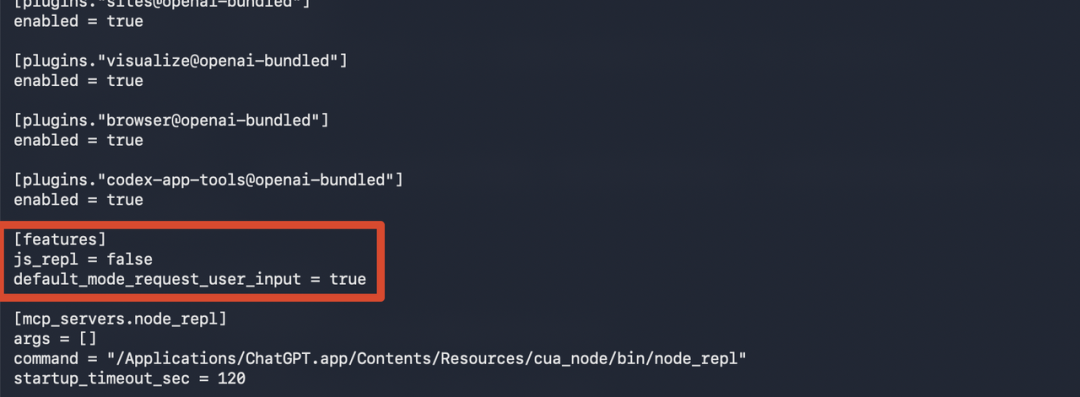Click the js_repl = false line
This screenshot has width=1080, height=397.
83,259
